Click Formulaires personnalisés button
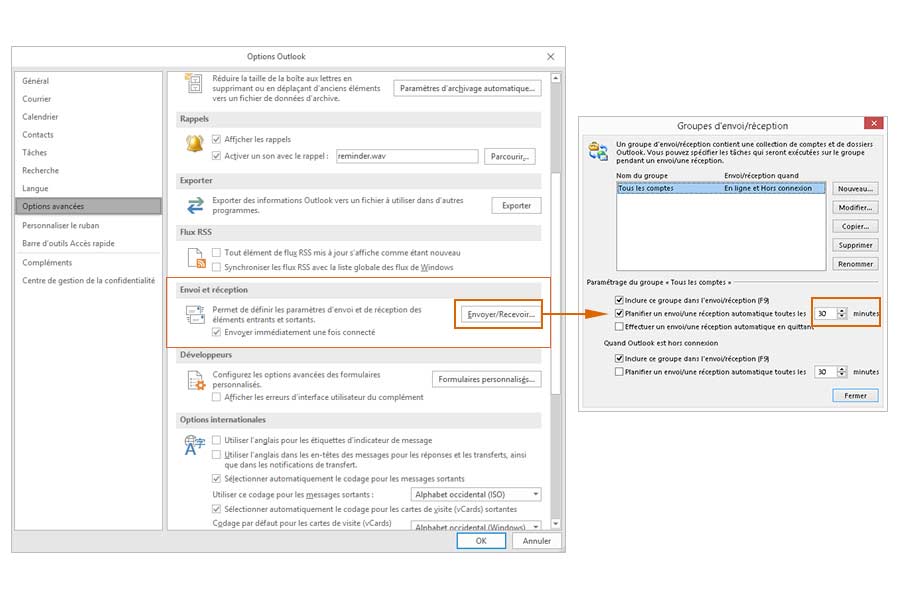The height and width of the screenshot is (600, 900). 486,379
